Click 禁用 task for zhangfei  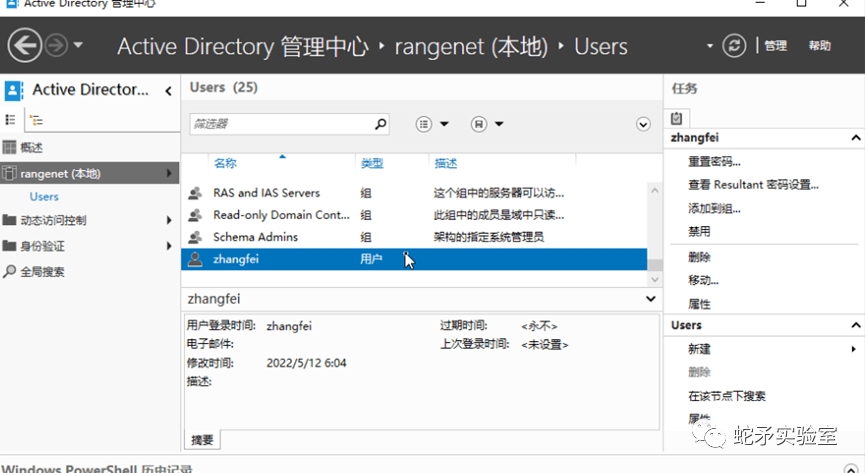pyautogui.click(x=699, y=232)
